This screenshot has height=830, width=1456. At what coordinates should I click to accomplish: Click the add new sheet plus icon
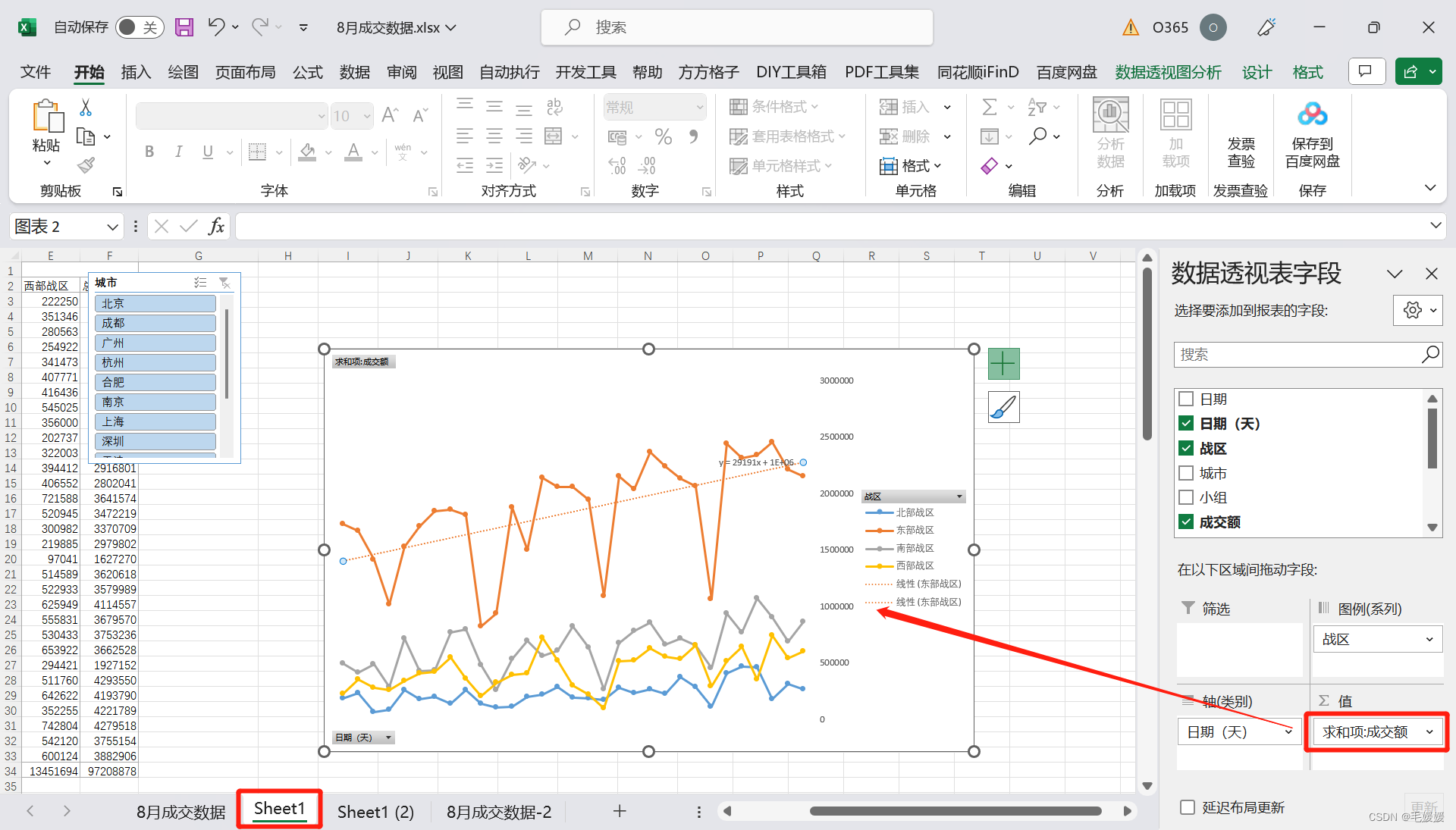620,811
